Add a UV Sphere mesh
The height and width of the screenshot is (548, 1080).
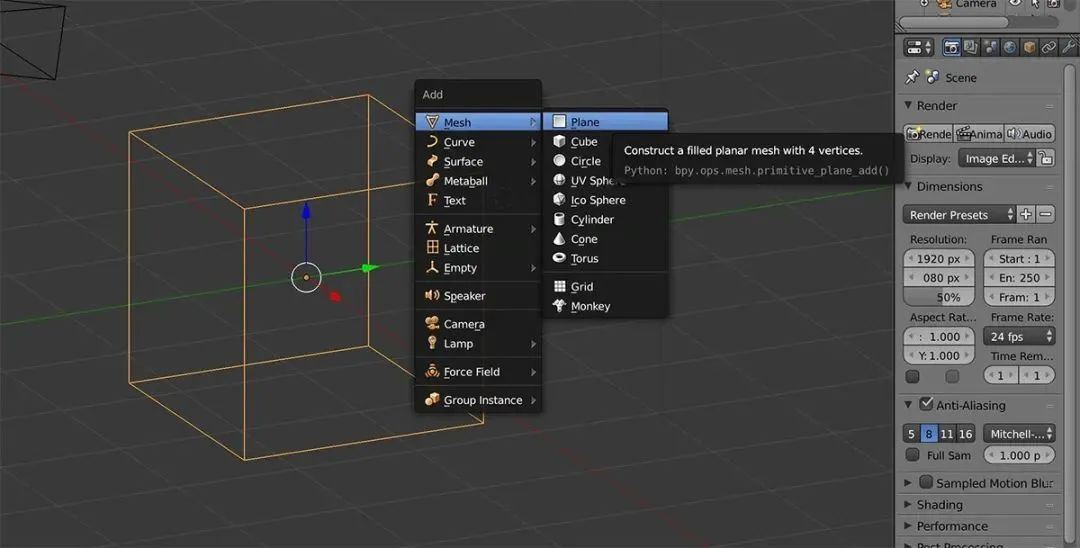(605, 180)
